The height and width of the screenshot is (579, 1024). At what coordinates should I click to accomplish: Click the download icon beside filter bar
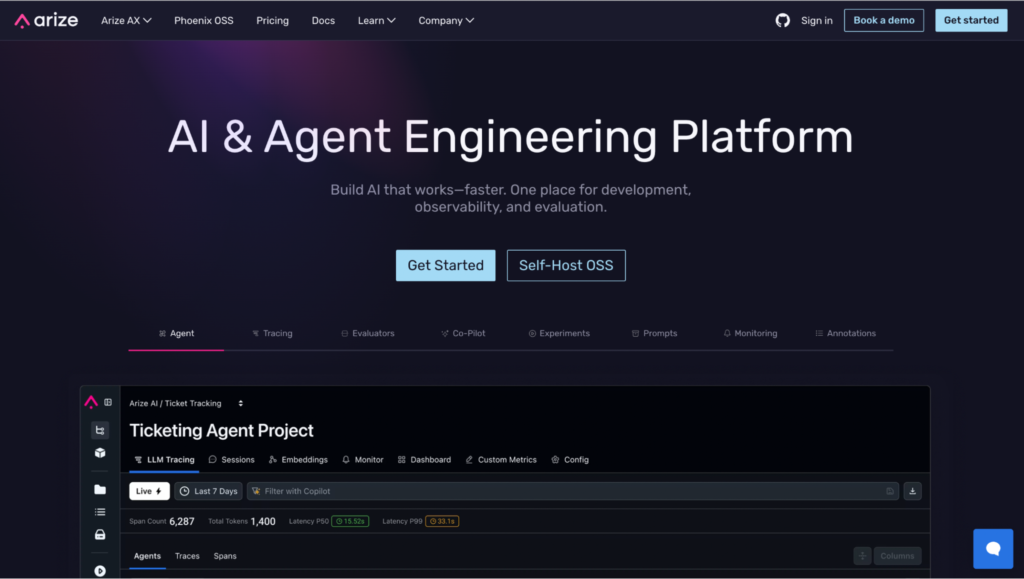[x=912, y=491]
